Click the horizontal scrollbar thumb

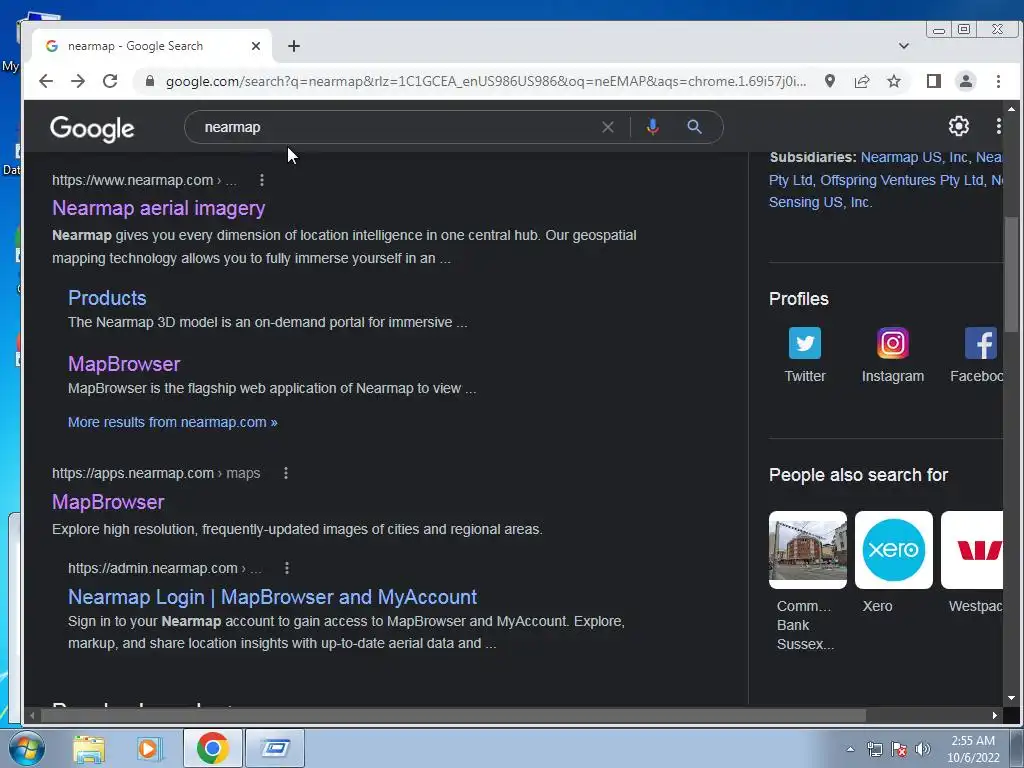[454, 716]
